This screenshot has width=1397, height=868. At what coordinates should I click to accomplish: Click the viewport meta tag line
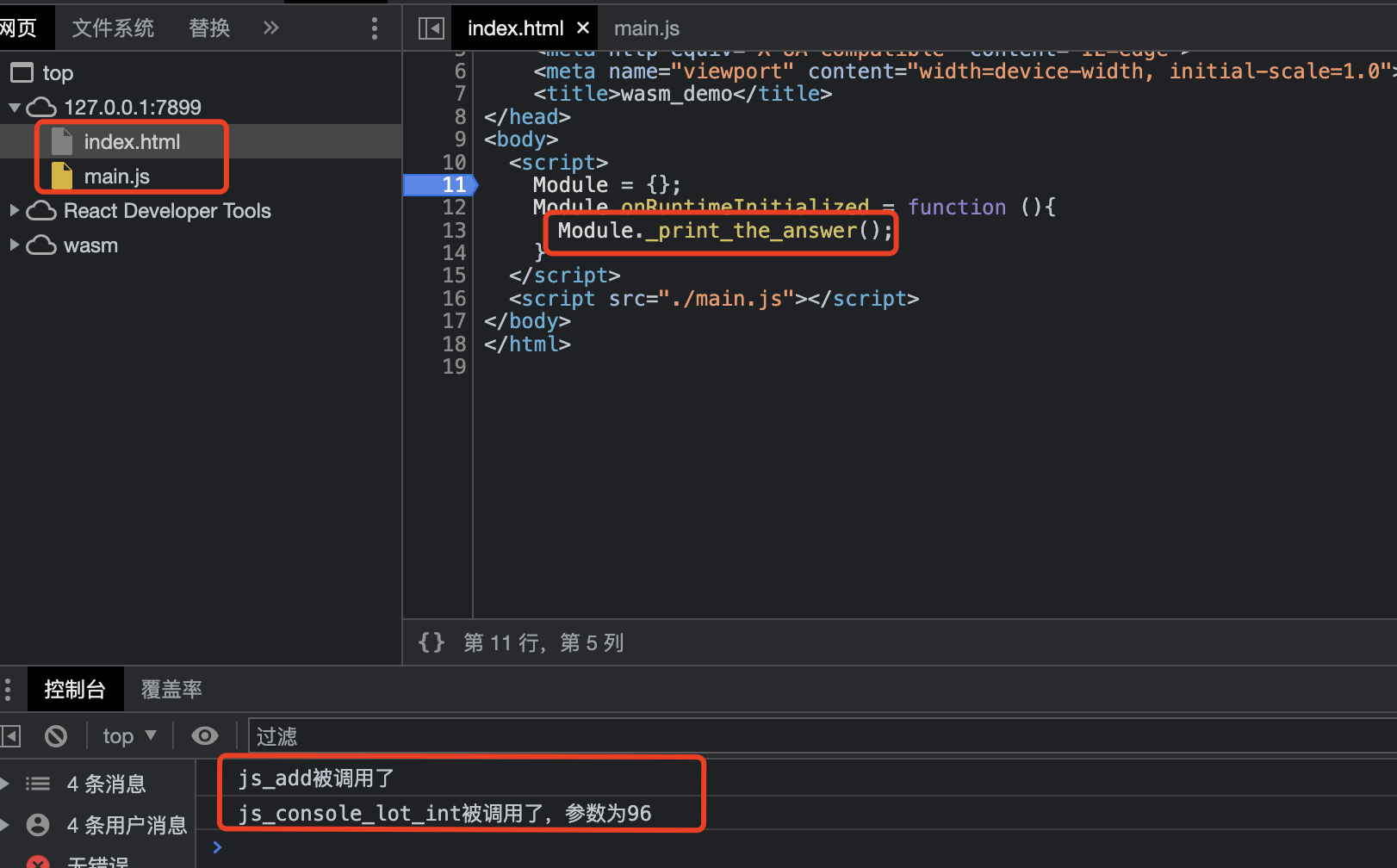tap(965, 71)
